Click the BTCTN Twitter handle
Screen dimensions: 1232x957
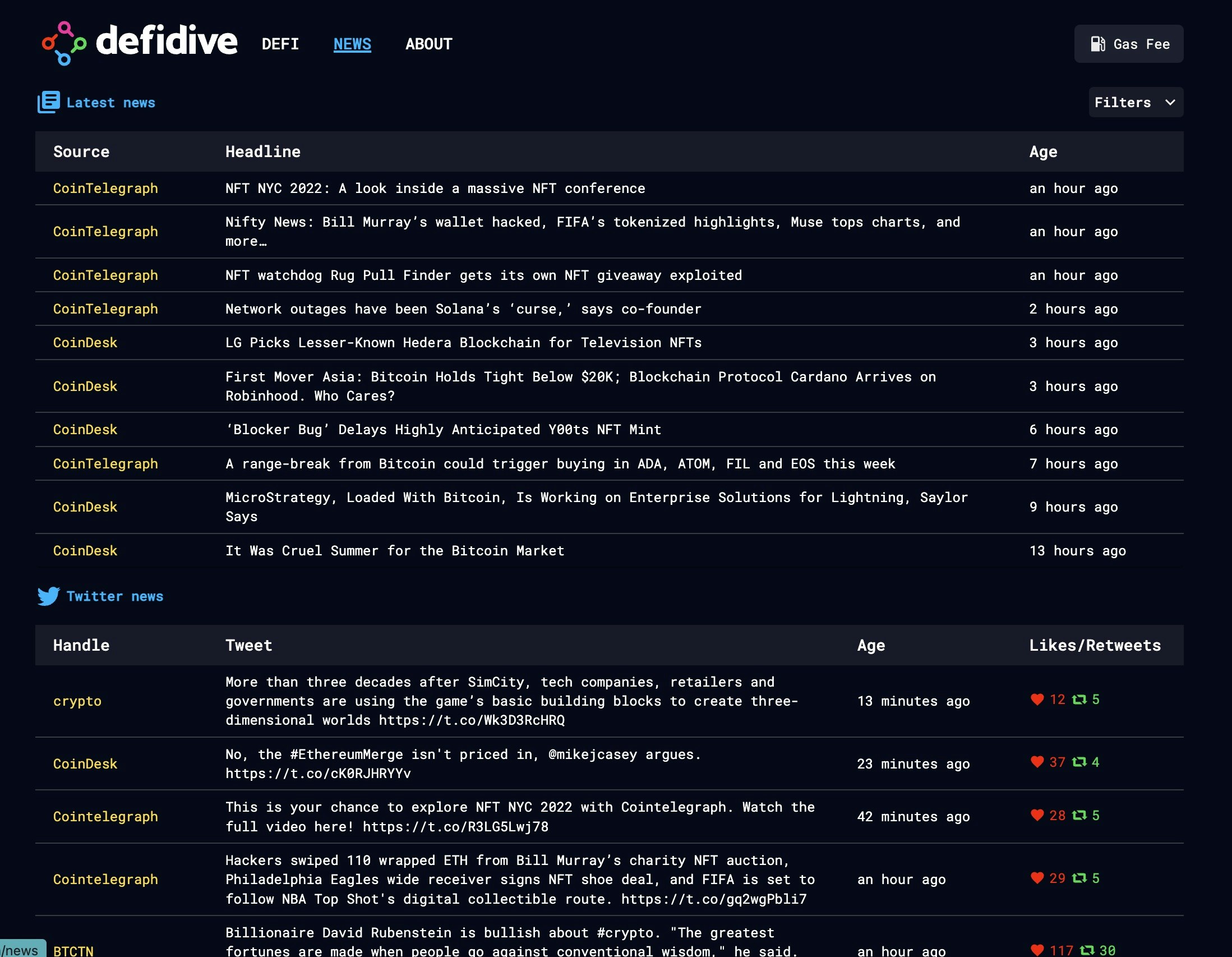(73, 951)
